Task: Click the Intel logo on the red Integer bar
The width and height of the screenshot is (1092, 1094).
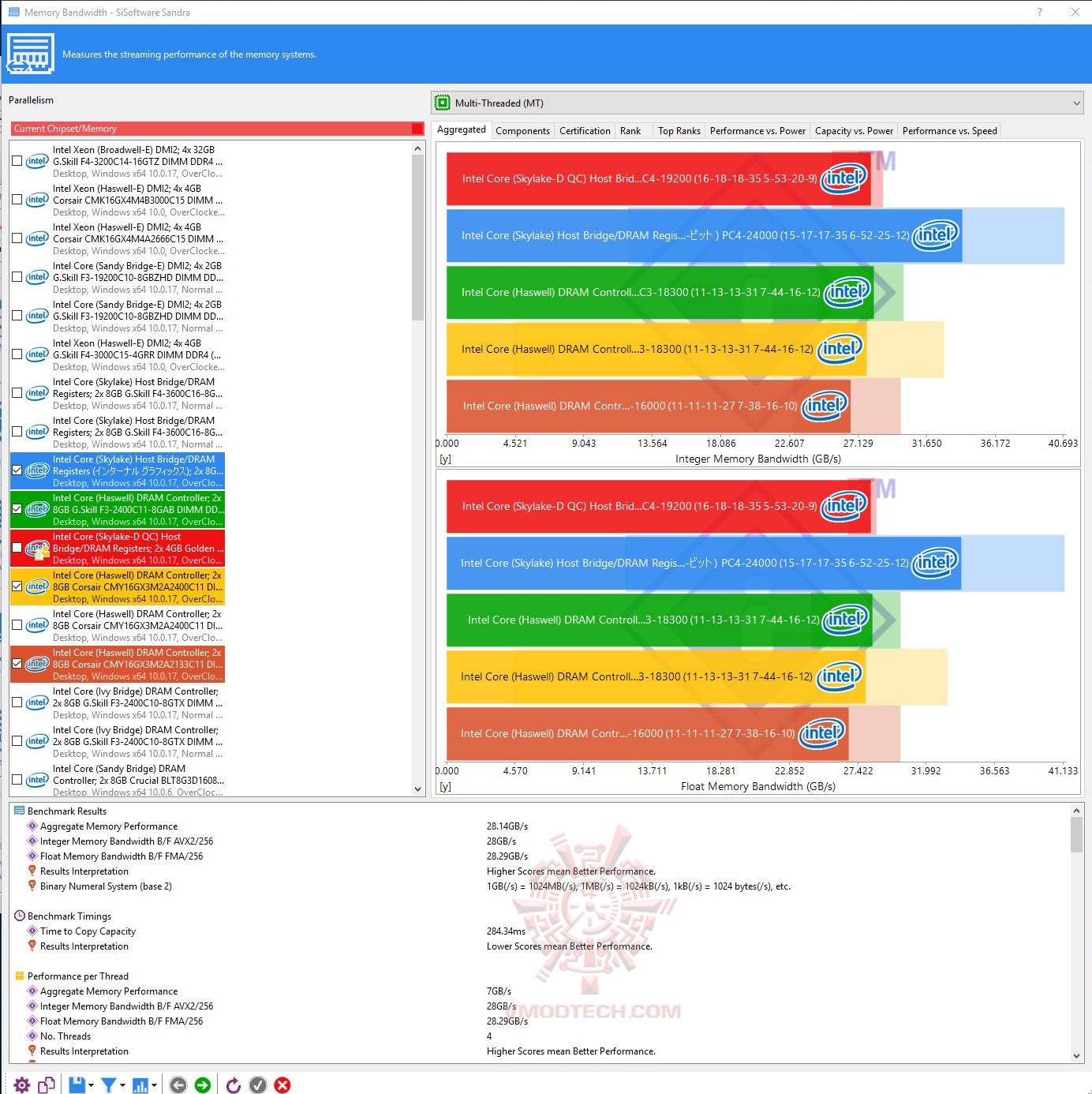Action: tap(844, 178)
